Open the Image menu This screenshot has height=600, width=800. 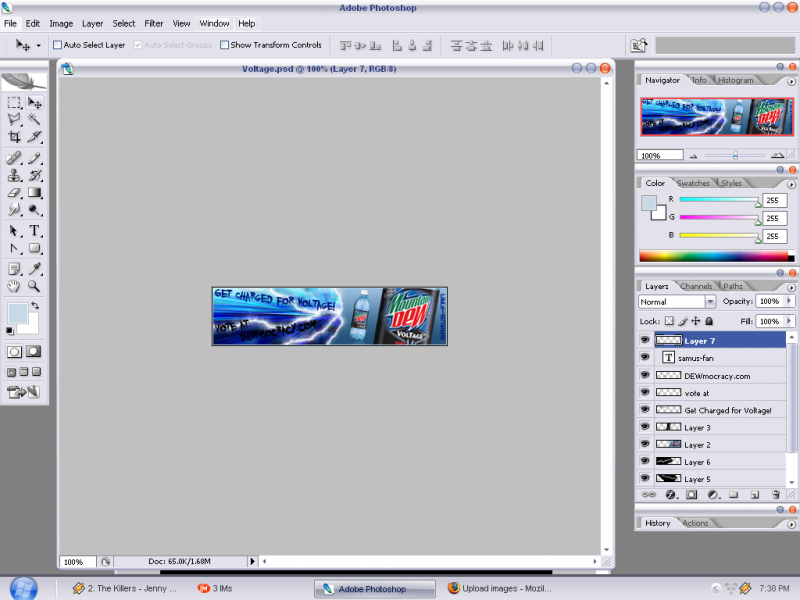61,23
